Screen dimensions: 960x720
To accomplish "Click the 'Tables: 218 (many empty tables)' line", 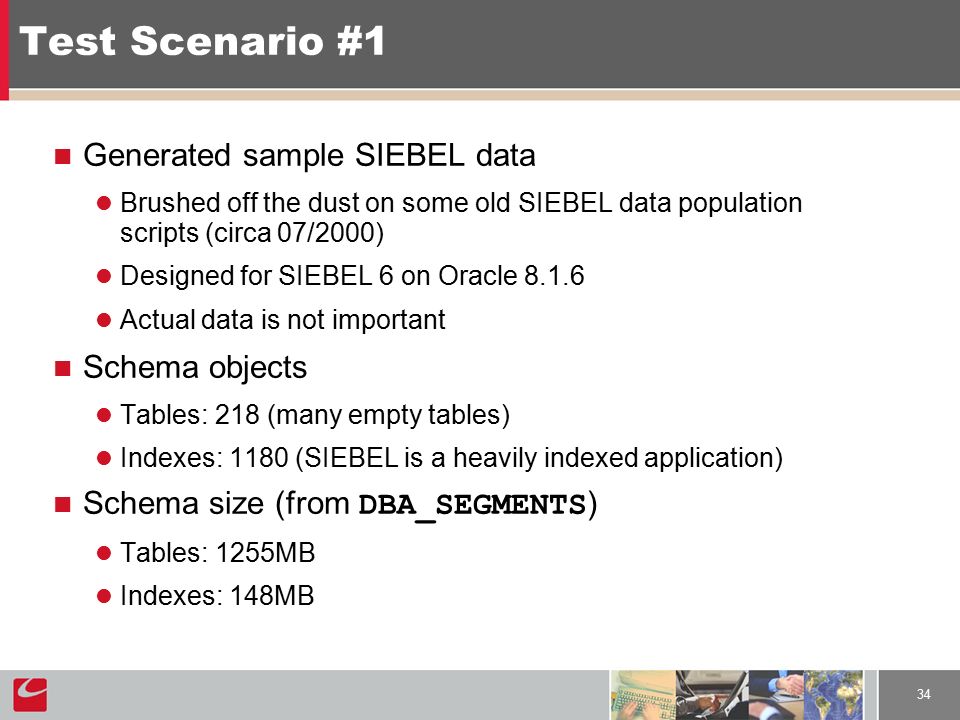I will (315, 414).
